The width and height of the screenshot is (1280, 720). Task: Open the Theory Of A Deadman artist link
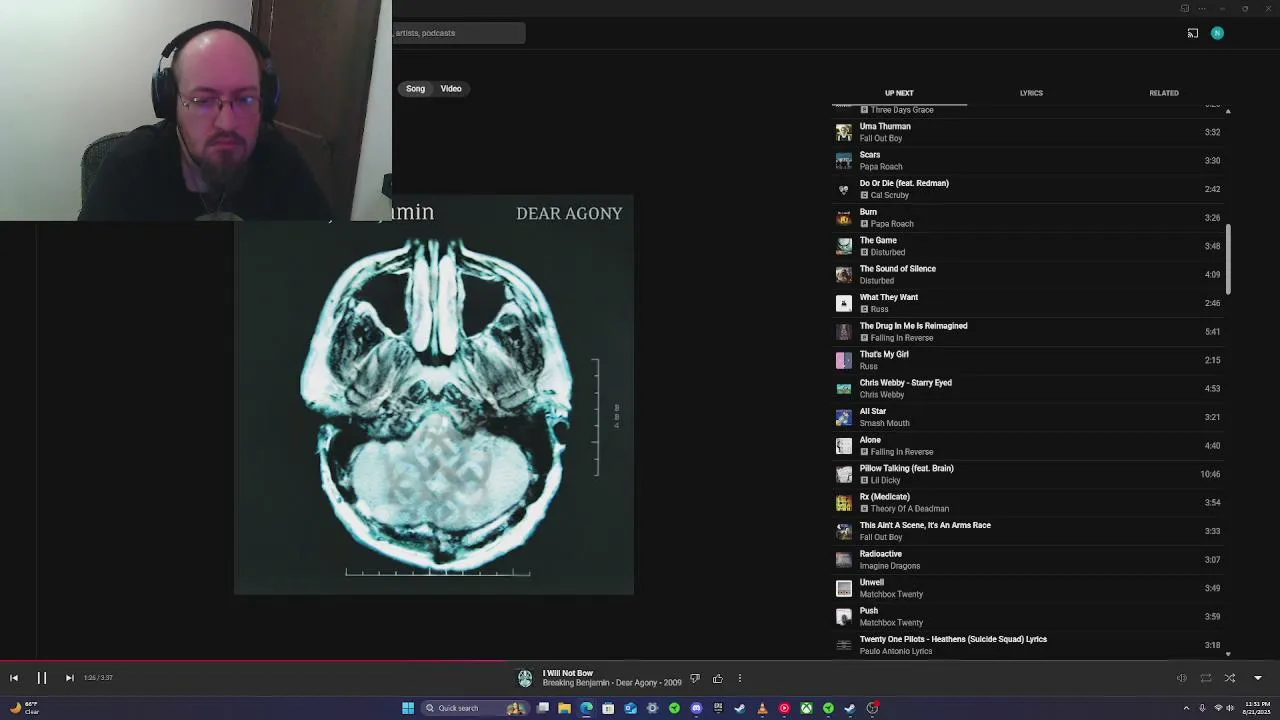(910, 509)
